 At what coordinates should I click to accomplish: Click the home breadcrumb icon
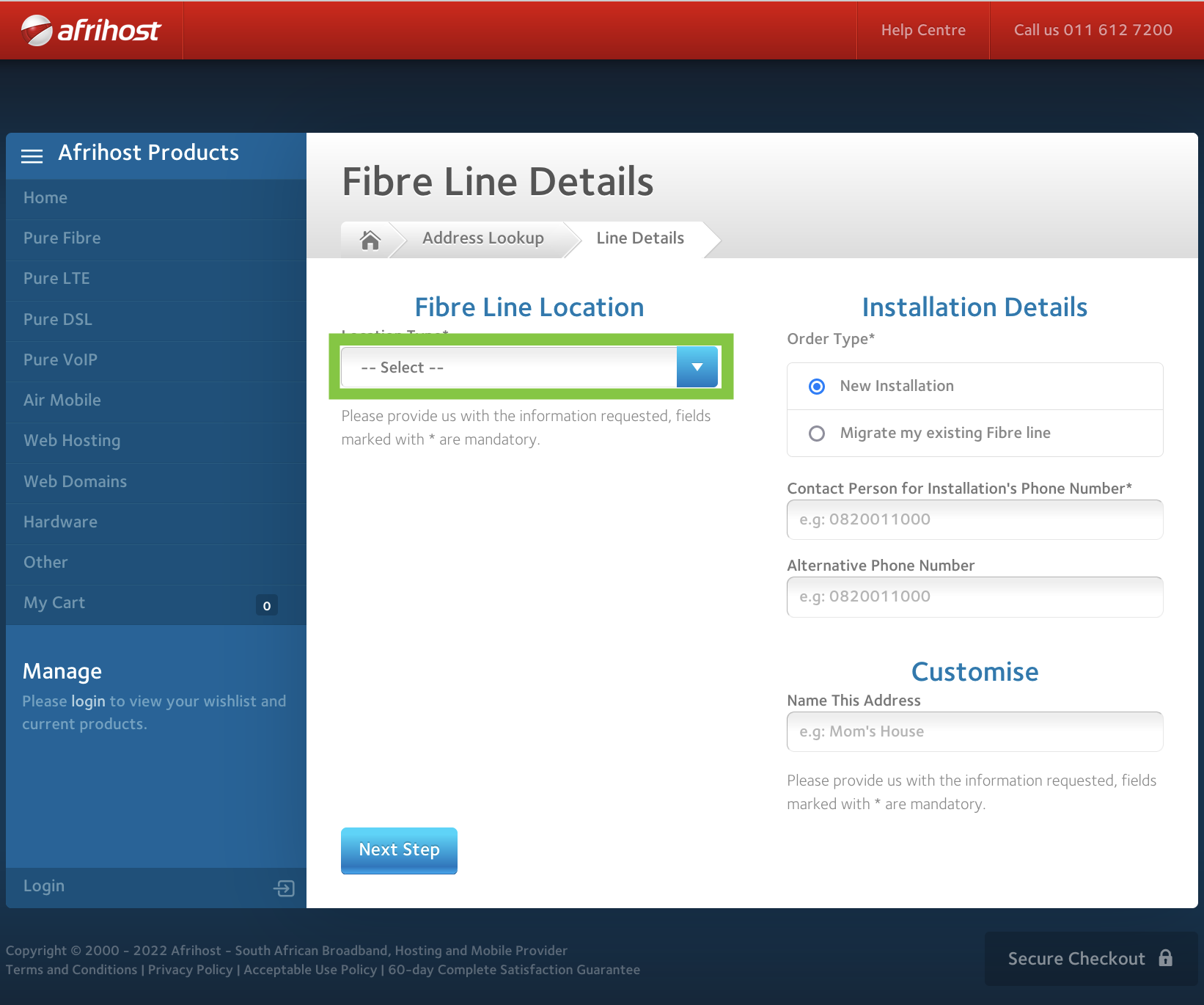[x=370, y=239]
